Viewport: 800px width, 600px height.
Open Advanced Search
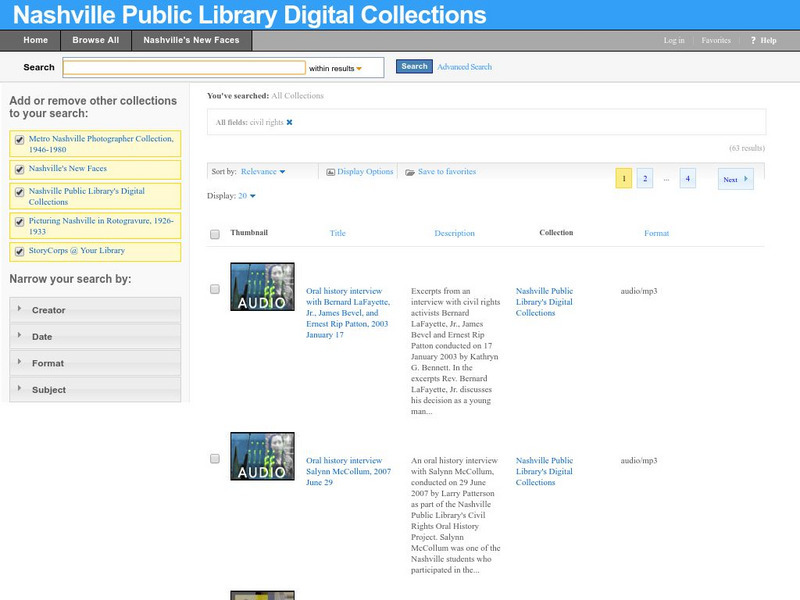(463, 66)
